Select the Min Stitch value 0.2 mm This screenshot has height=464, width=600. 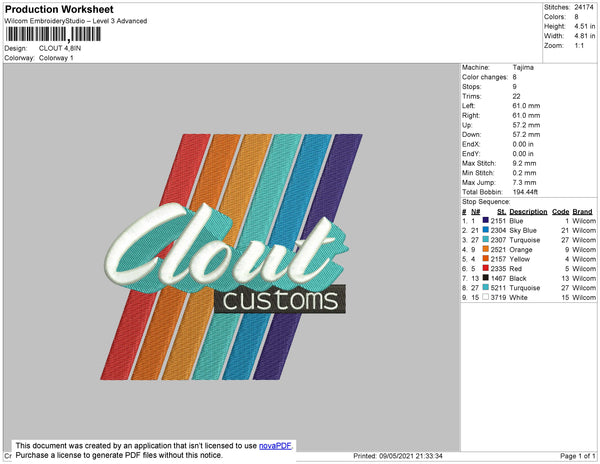point(524,173)
